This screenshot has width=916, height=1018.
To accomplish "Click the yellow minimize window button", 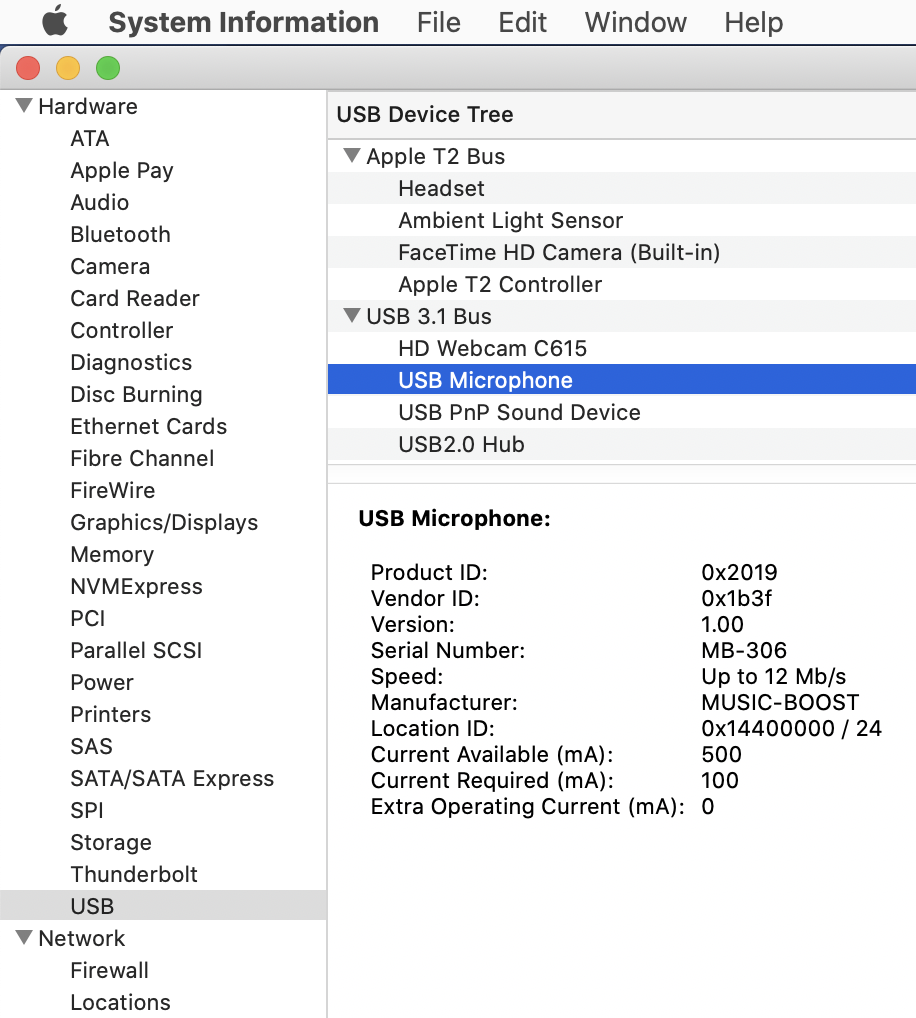I will pyautogui.click(x=68, y=69).
